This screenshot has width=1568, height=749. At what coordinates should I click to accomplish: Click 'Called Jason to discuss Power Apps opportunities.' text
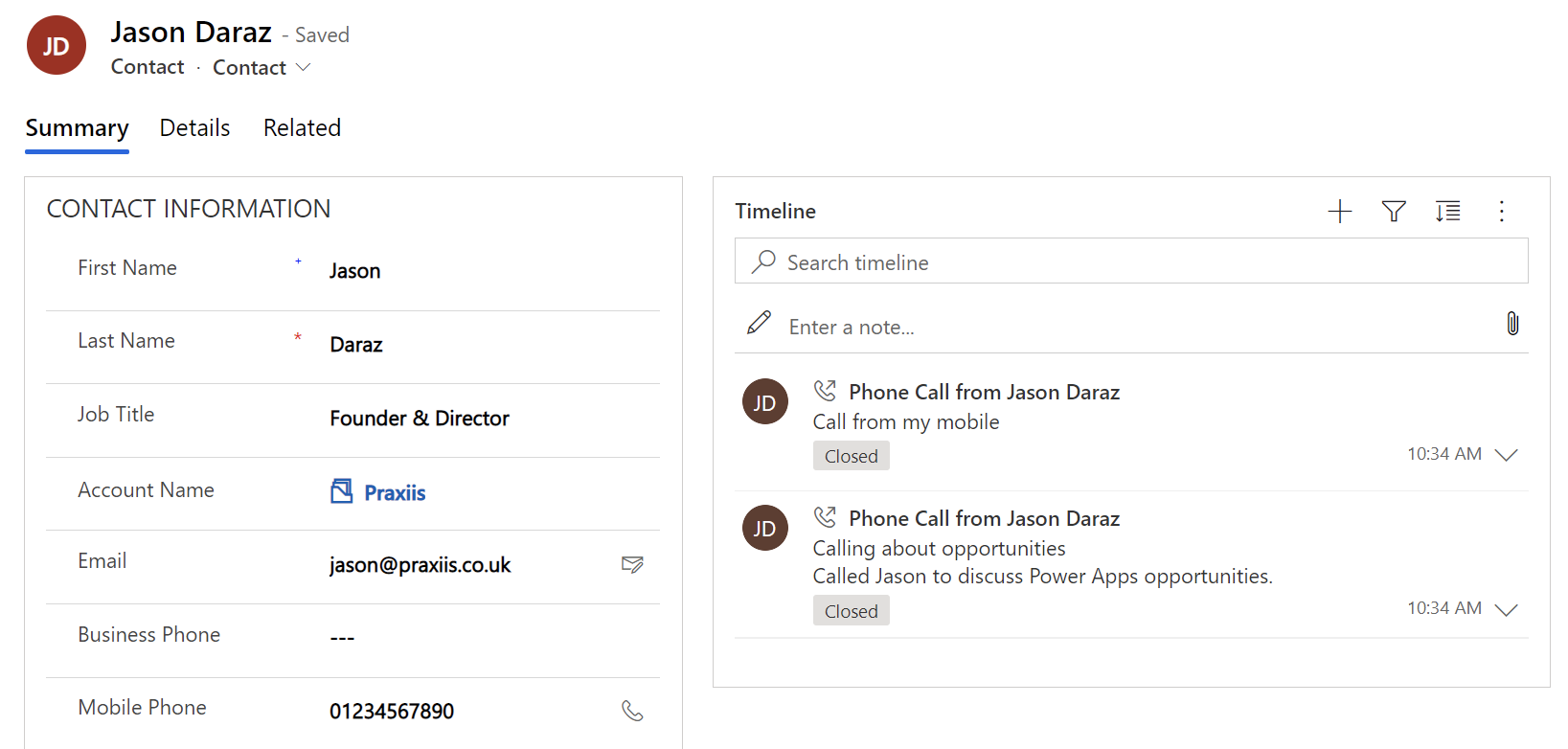[x=1043, y=576]
